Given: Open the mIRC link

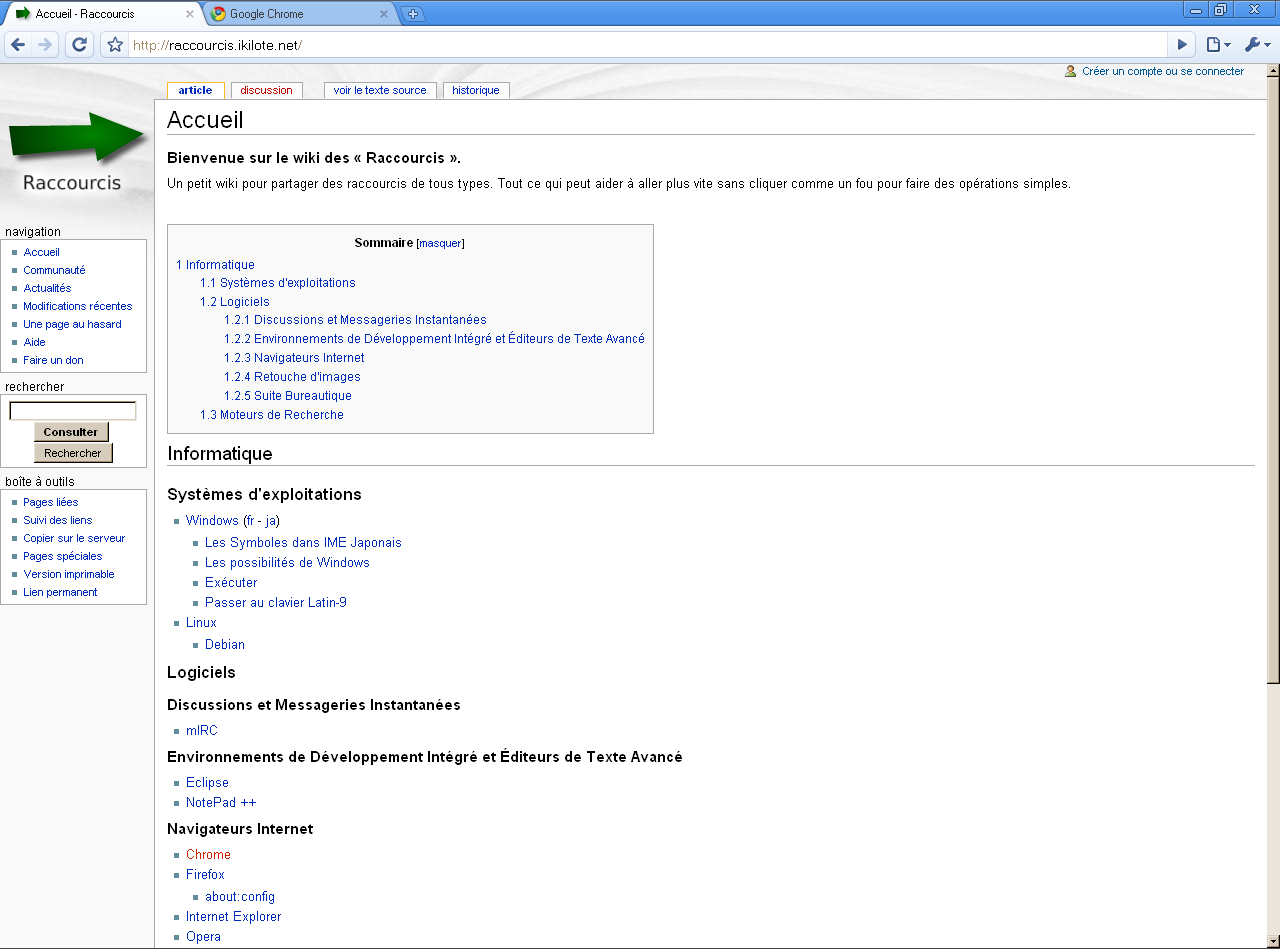Looking at the screenshot, I should point(202,731).
